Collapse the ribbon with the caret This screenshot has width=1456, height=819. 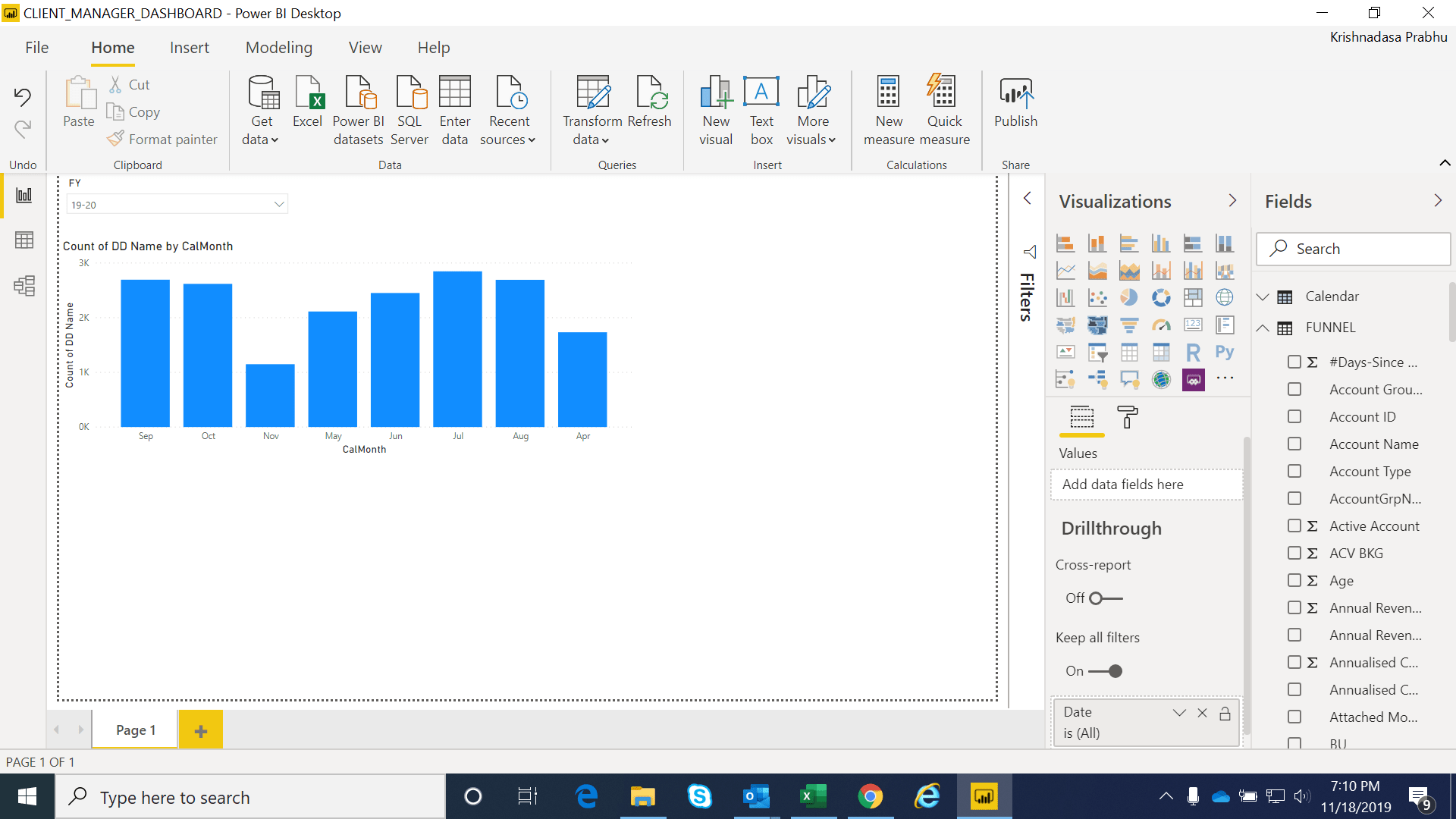[1445, 163]
